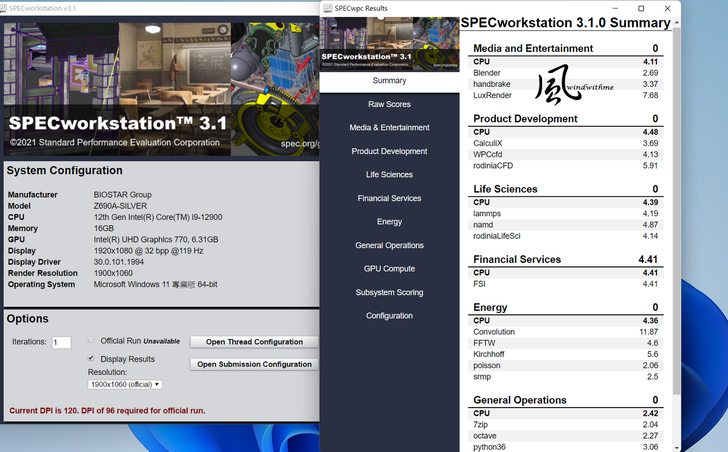The image size is (728, 452).
Task: Click the scrollbar up arrow in results
Action: [x=677, y=20]
